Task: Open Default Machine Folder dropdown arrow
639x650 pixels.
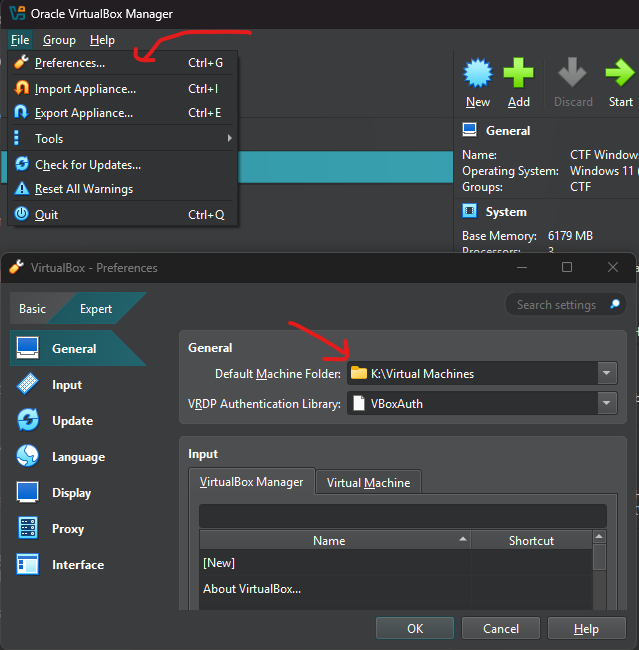Action: [x=607, y=373]
